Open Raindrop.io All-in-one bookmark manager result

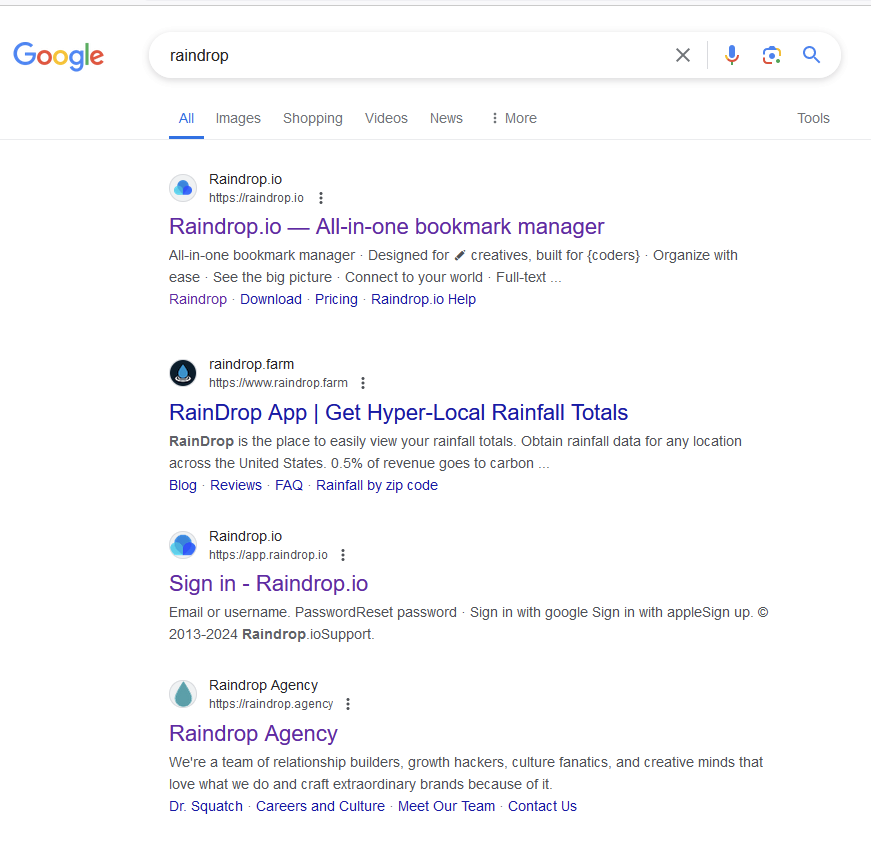coord(386,226)
